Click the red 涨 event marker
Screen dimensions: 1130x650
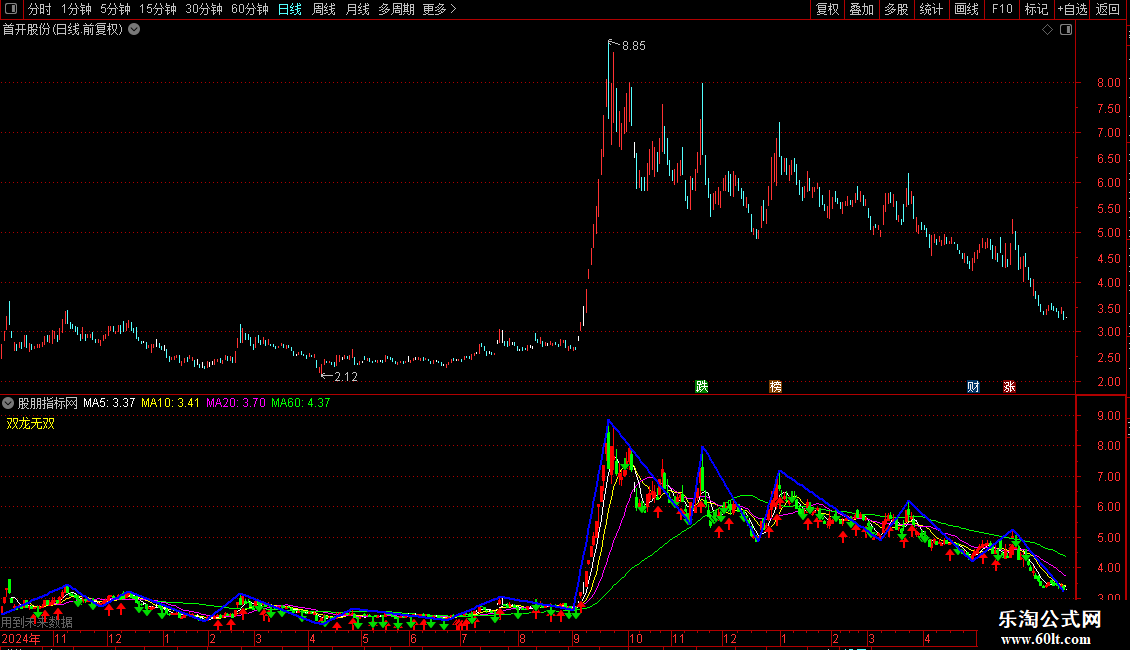[x=1009, y=386]
